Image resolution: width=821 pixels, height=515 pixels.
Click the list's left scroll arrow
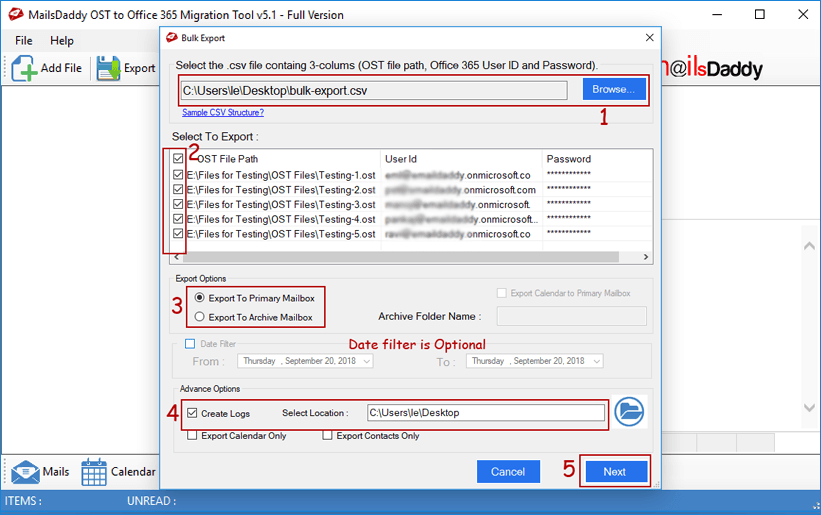click(x=177, y=257)
